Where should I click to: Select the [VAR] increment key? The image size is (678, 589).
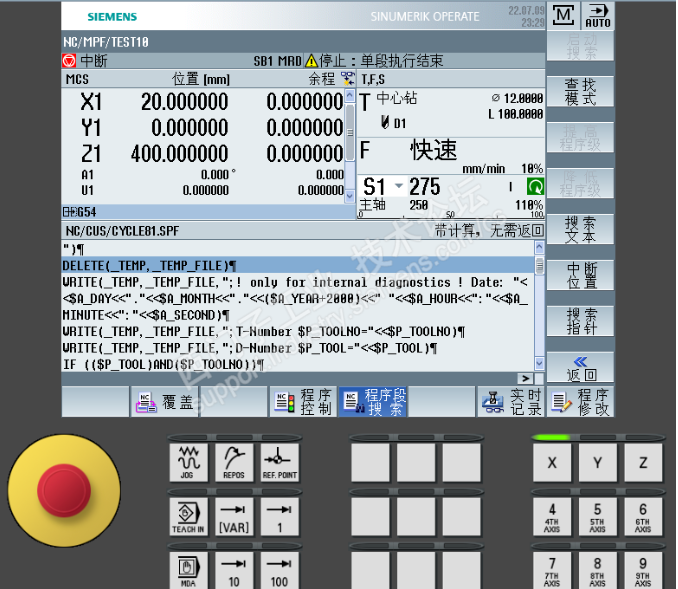click(x=234, y=517)
